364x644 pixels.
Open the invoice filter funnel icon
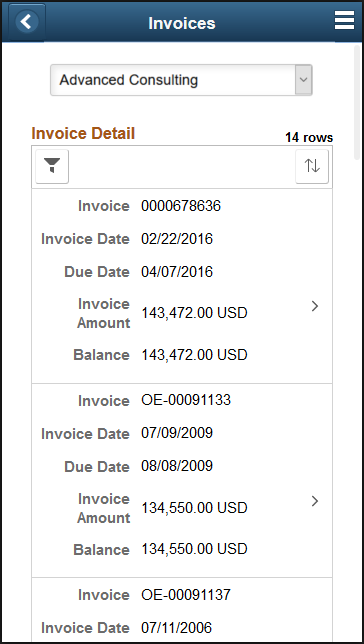[52, 166]
